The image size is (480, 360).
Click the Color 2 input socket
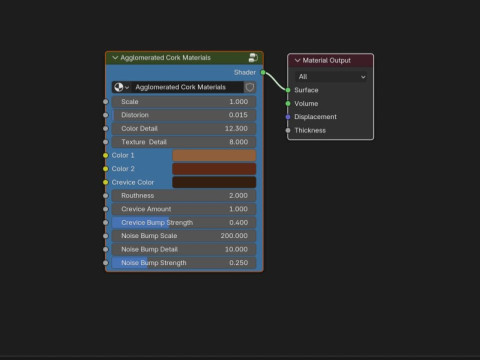point(106,169)
